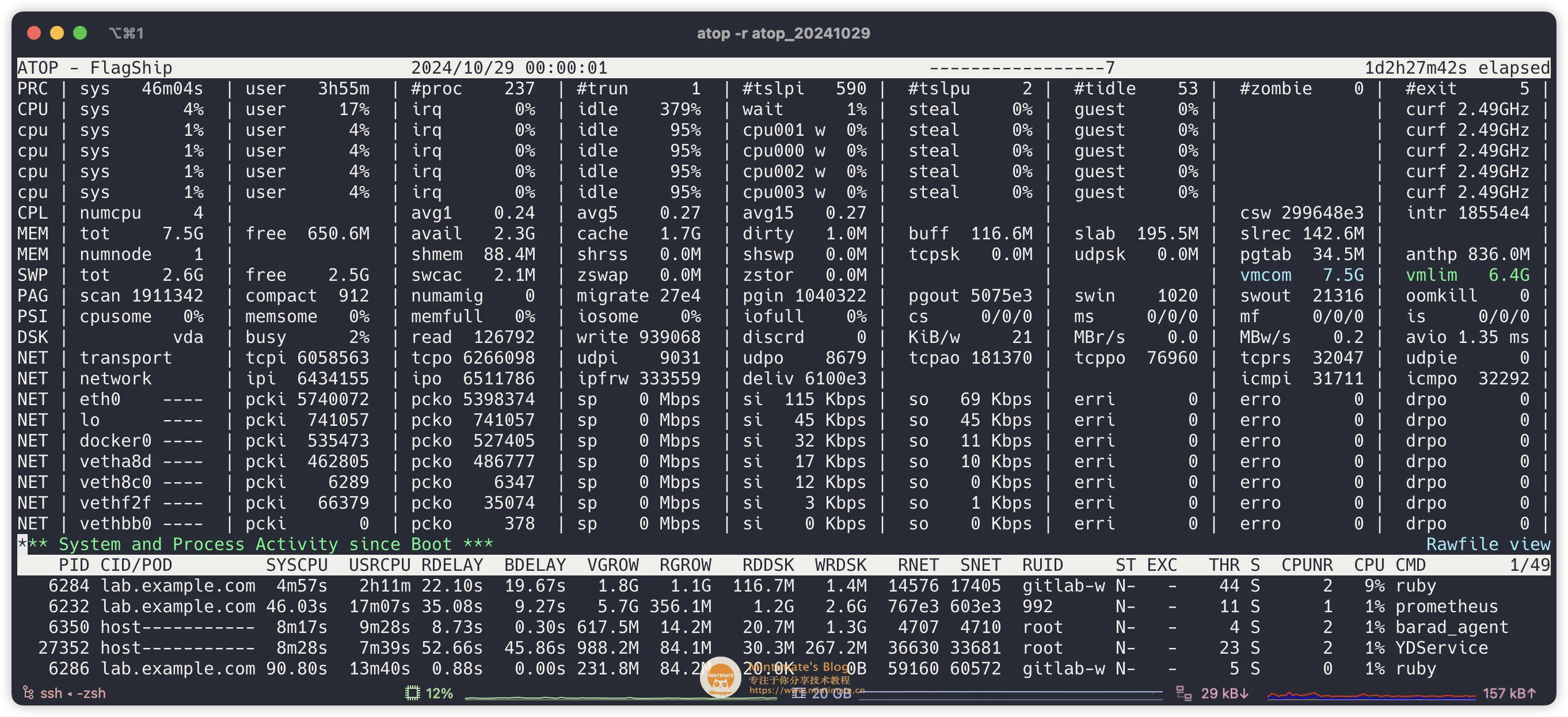Select the PSI pressure stall indicator row
Image resolution: width=1568 pixels, height=717 pixels.
[784, 316]
